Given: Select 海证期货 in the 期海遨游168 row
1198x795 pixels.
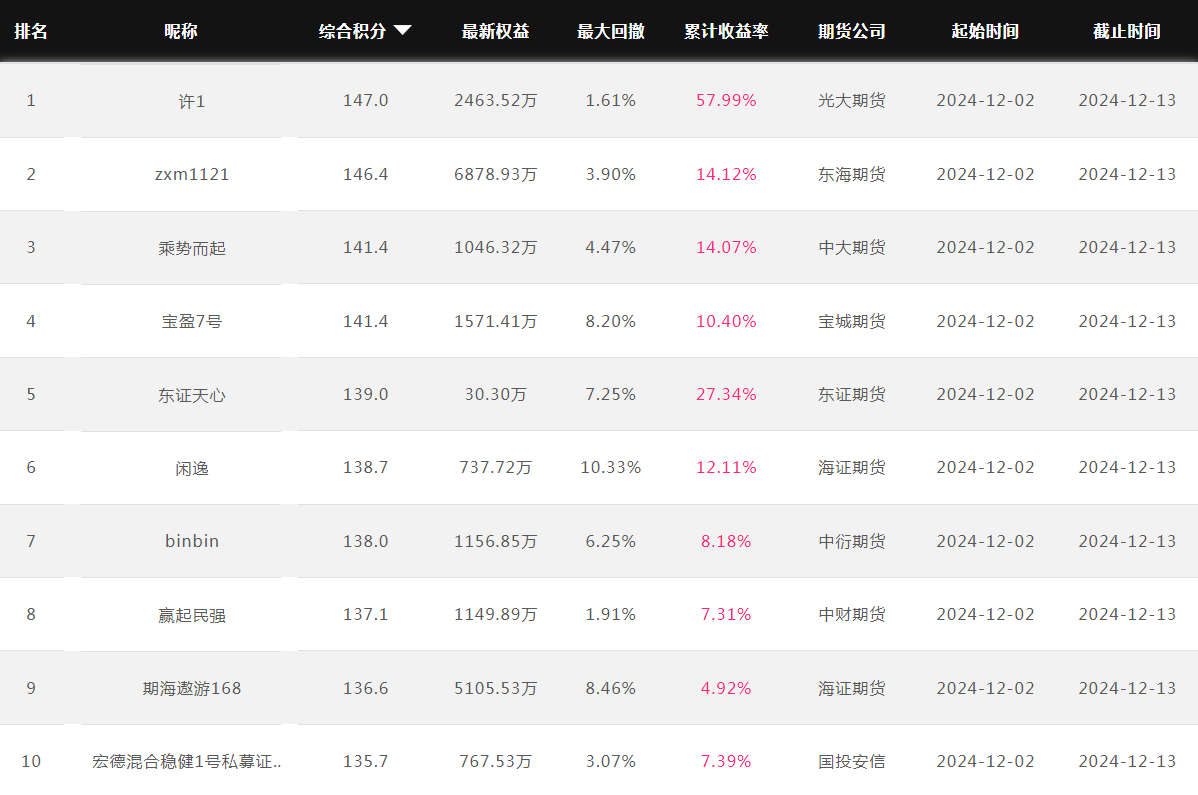Looking at the screenshot, I should pyautogui.click(x=852, y=688).
